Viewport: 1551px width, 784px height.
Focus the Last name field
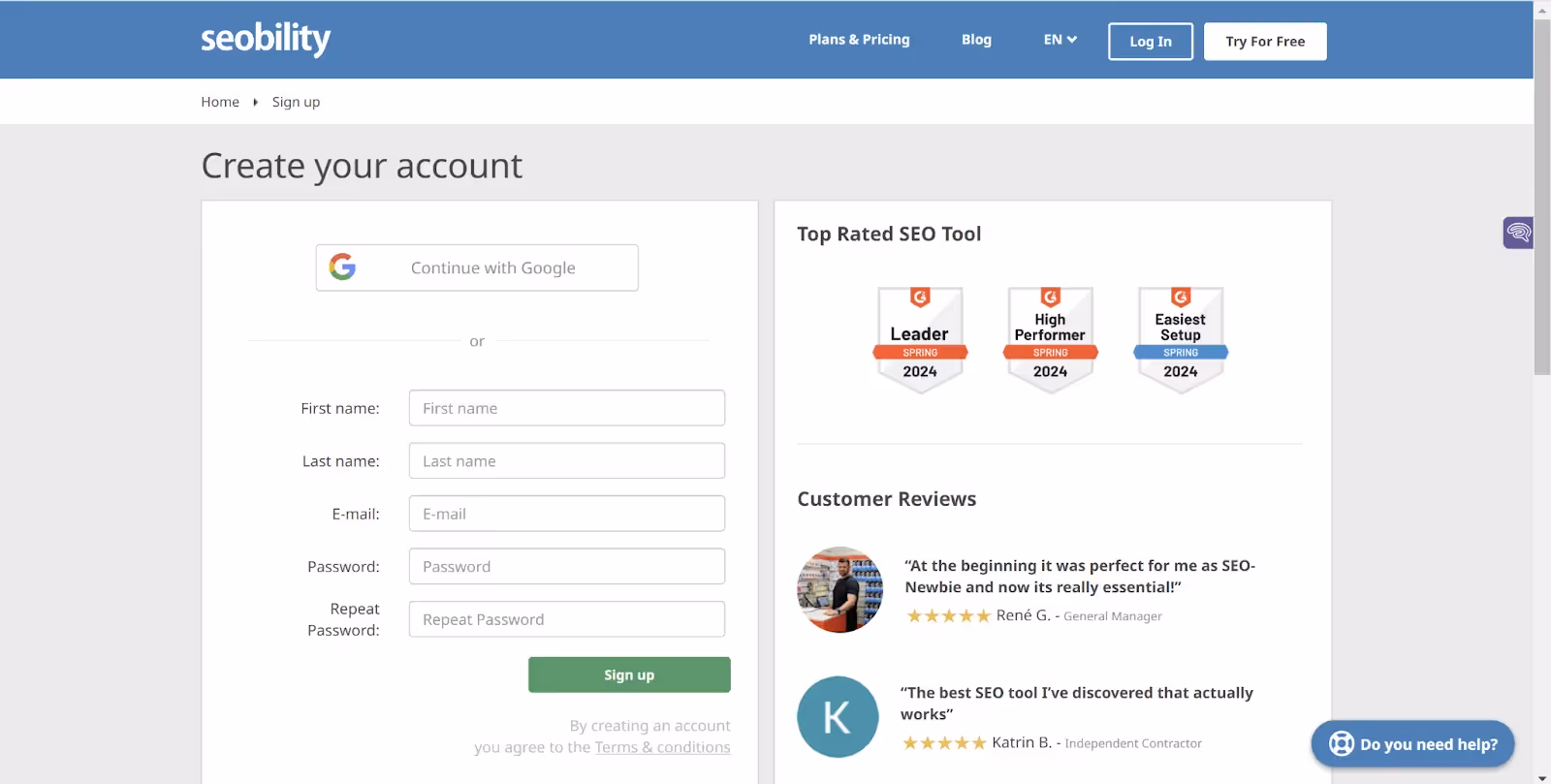tap(567, 460)
